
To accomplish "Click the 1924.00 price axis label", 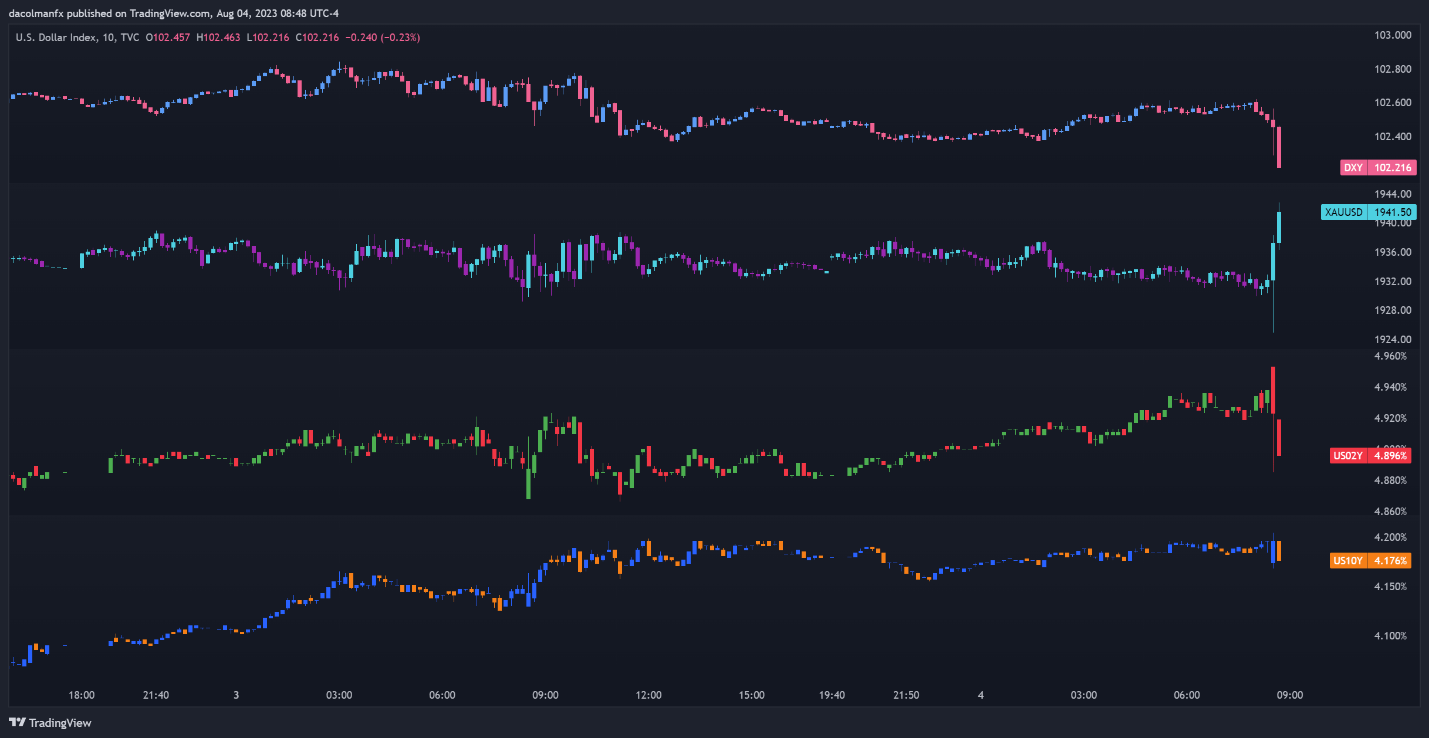I will [1393, 339].
